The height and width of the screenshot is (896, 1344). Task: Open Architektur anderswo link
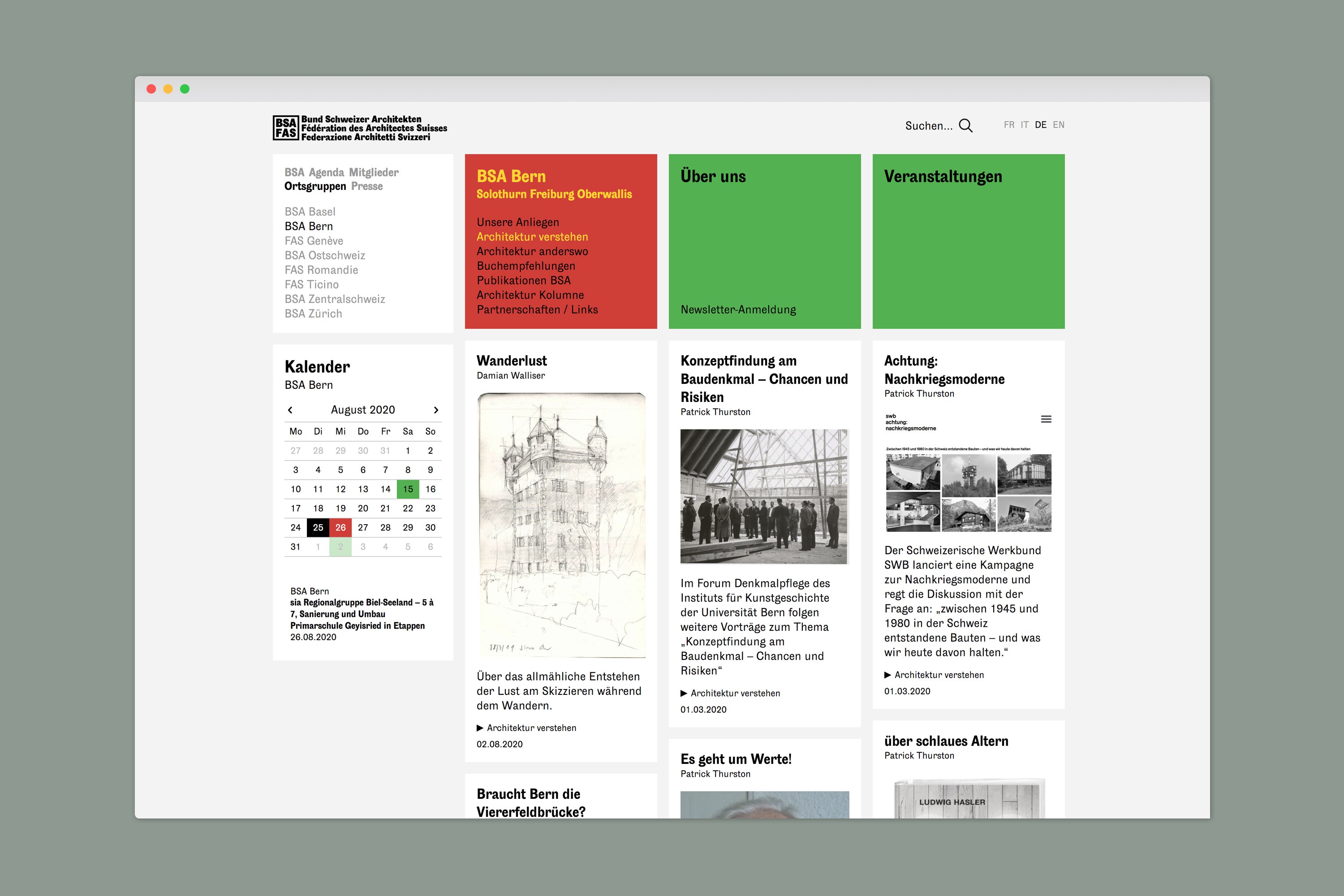click(x=532, y=251)
